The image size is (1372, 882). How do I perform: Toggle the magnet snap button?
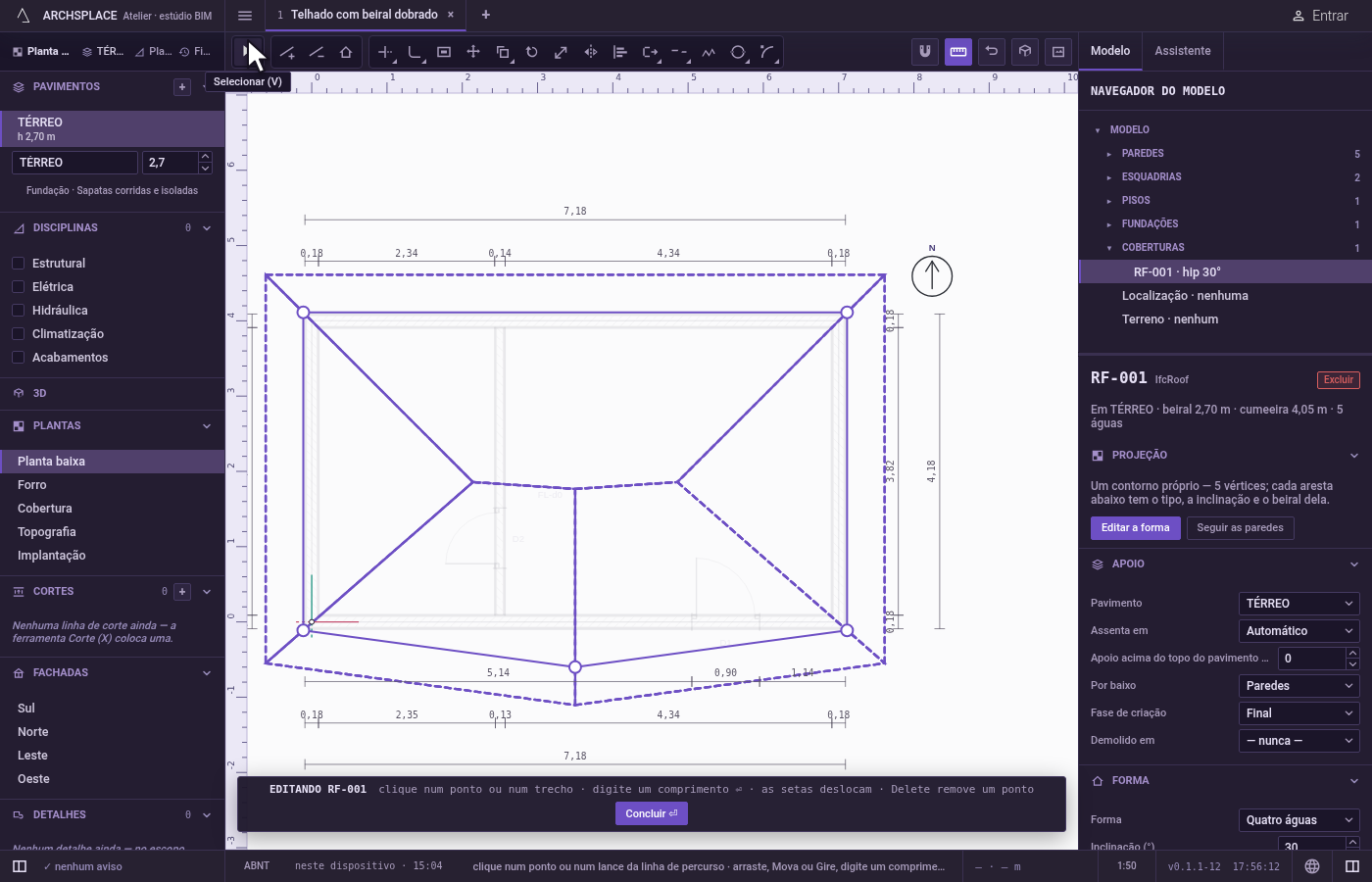[x=925, y=52]
